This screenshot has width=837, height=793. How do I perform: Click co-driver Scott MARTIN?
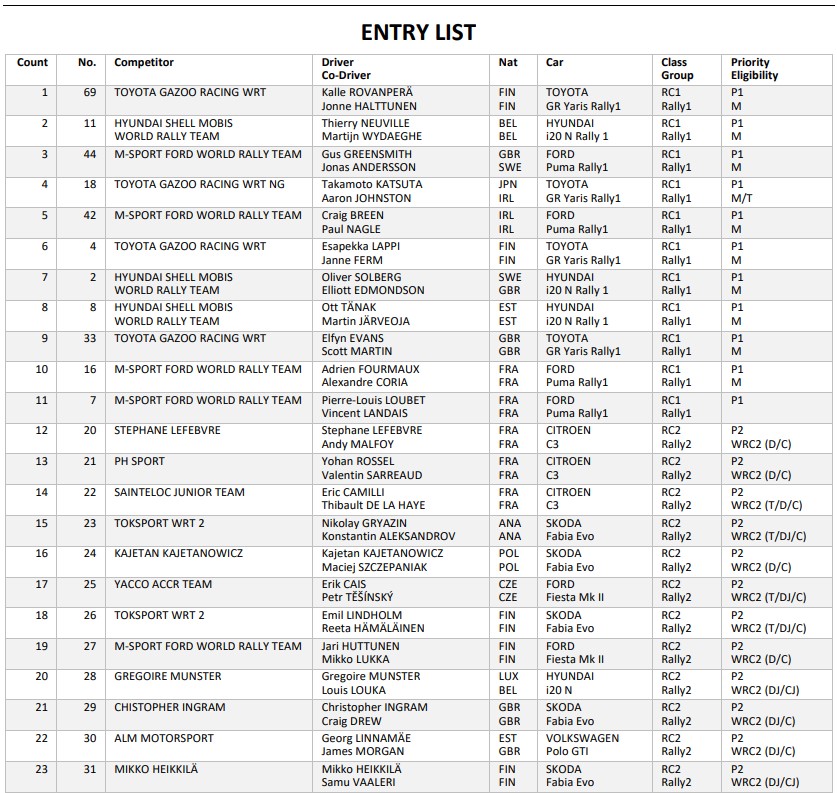click(x=359, y=352)
